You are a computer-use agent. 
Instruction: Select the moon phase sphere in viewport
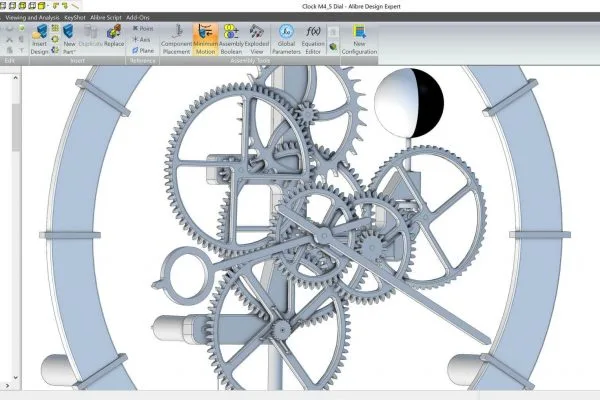tap(409, 103)
